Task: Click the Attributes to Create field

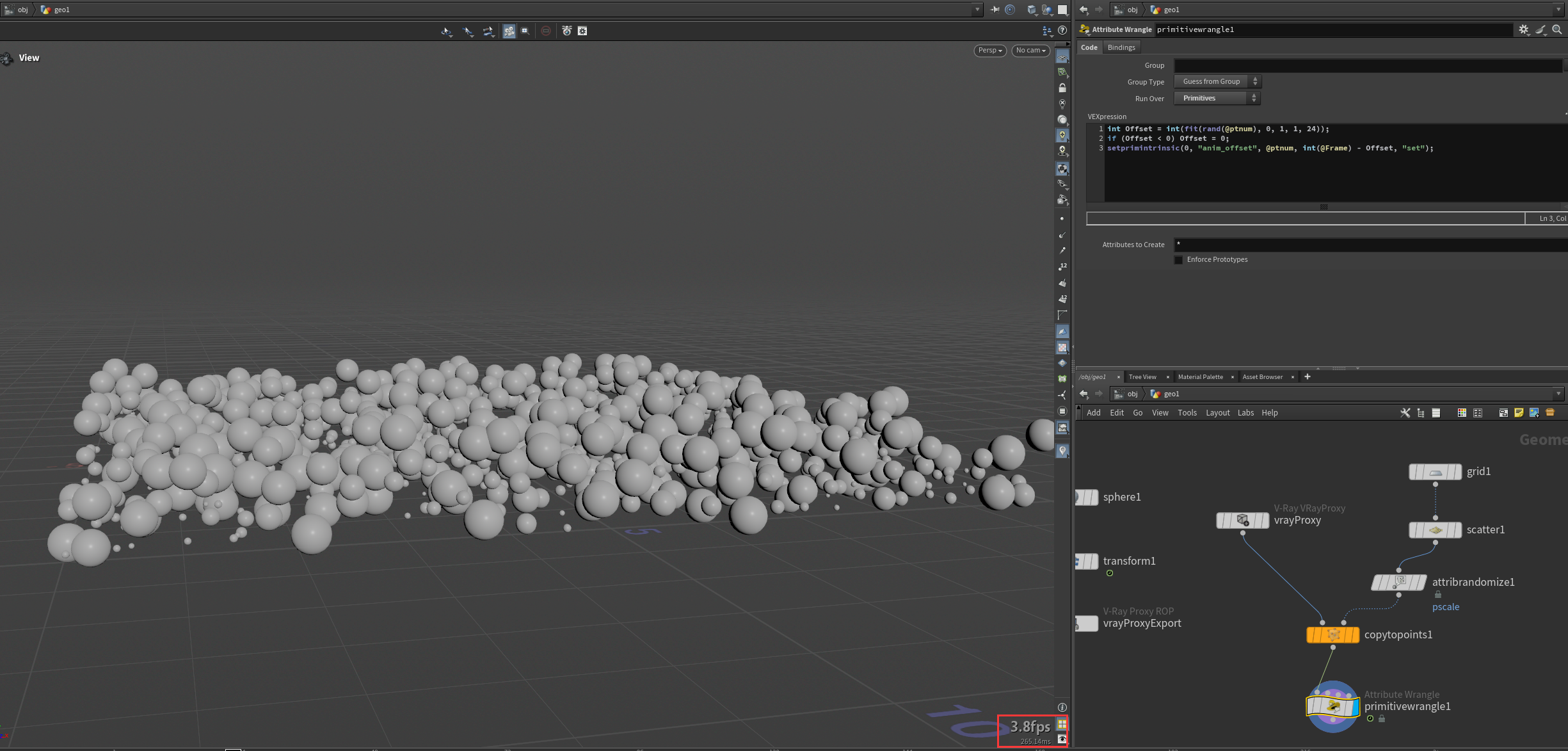Action: click(x=1371, y=245)
